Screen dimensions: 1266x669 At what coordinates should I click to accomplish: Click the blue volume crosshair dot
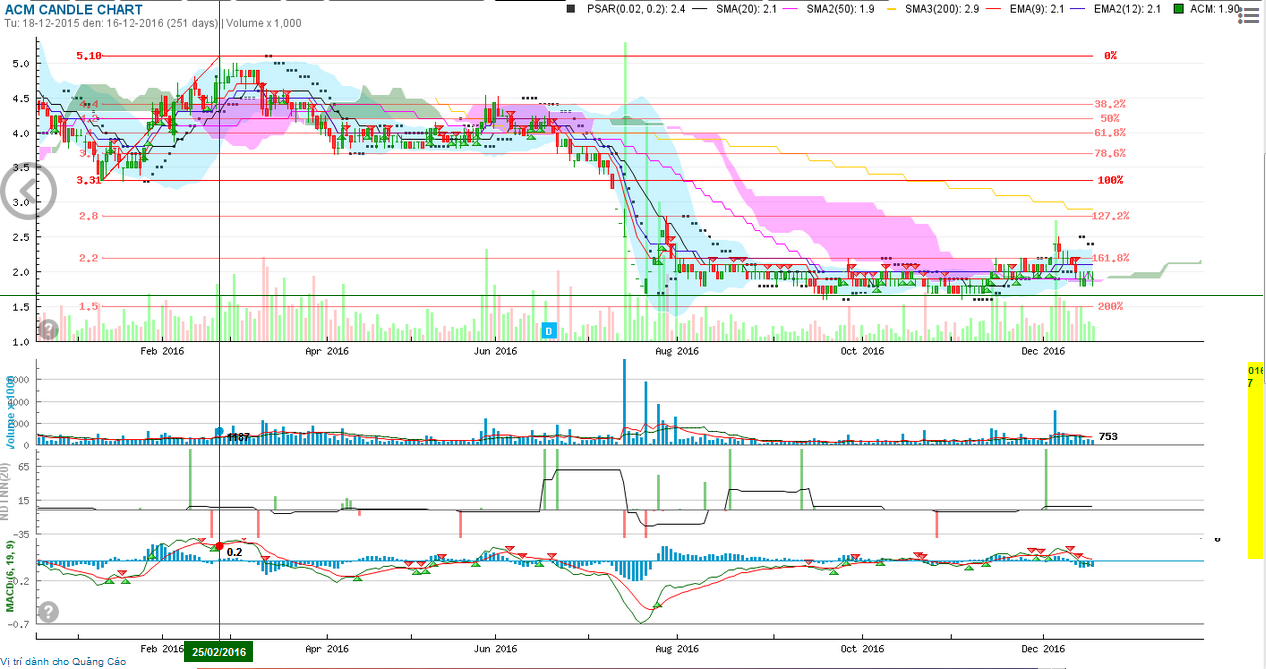pyautogui.click(x=218, y=431)
